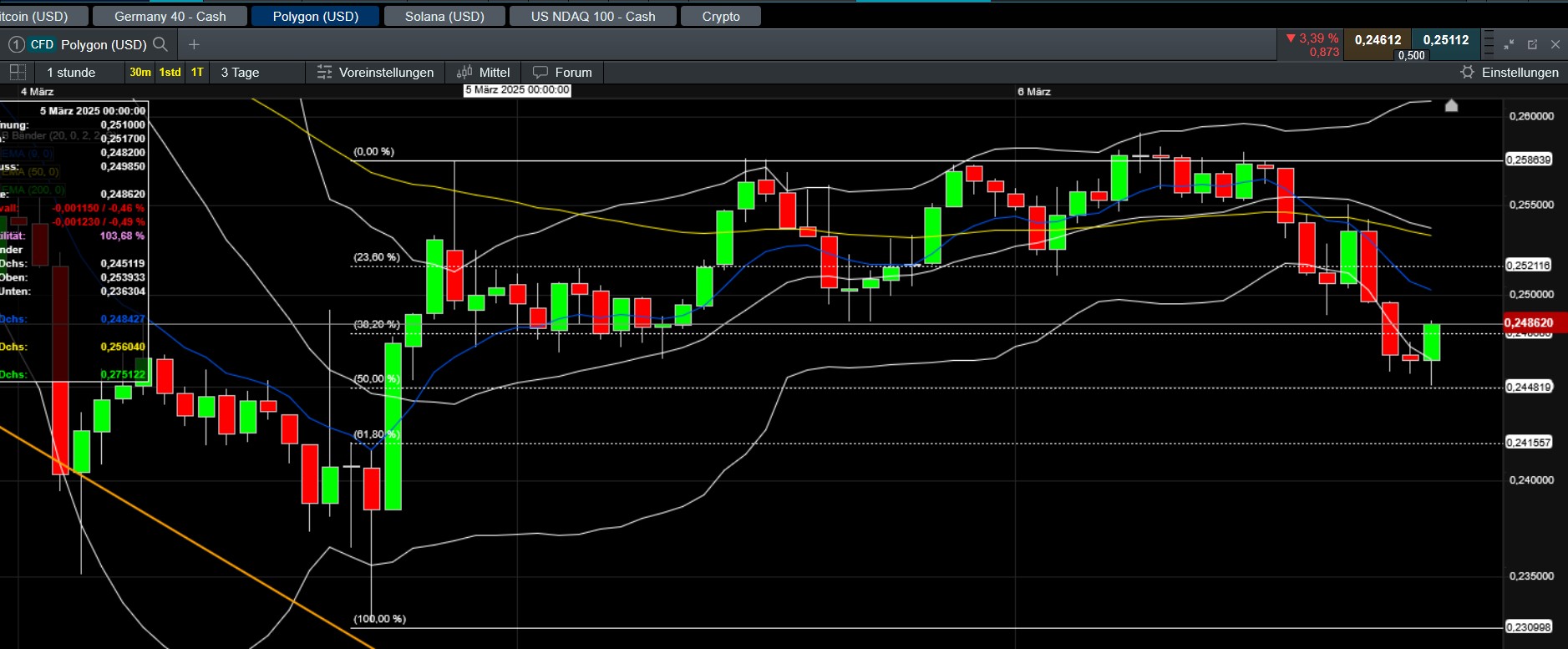Click the 5 März 2025 00:00:00 time label

517,90
